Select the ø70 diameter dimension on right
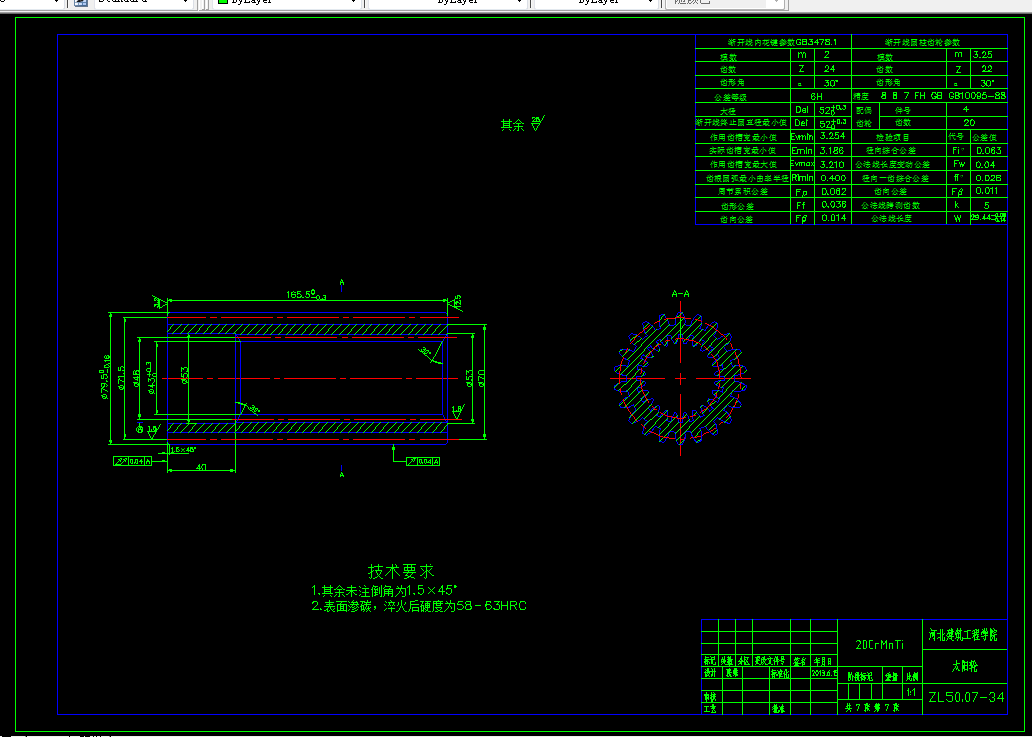1032x737 pixels. coord(482,378)
